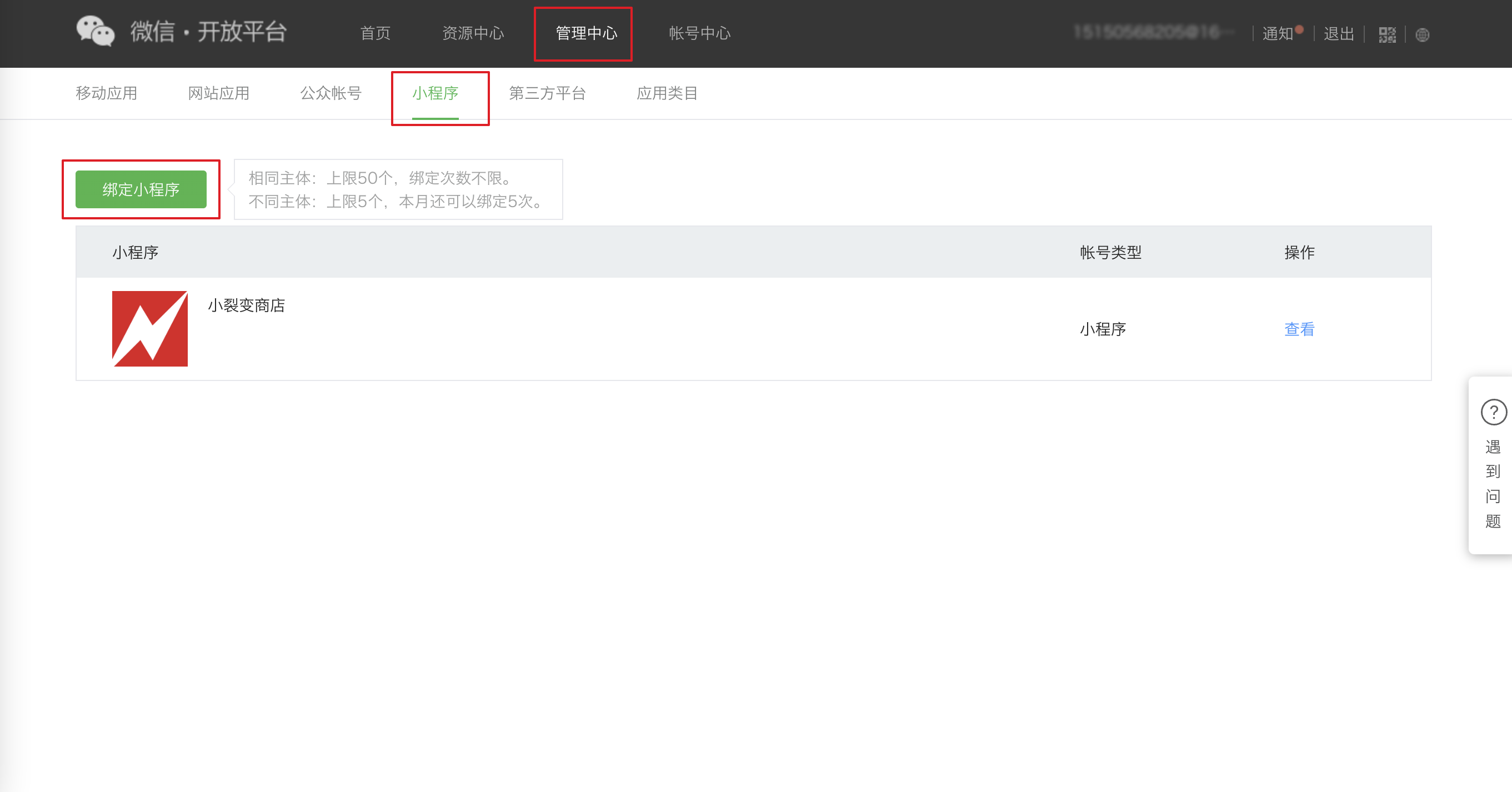Open 帐号中心 in top navigation
1512x792 pixels.
(x=700, y=33)
